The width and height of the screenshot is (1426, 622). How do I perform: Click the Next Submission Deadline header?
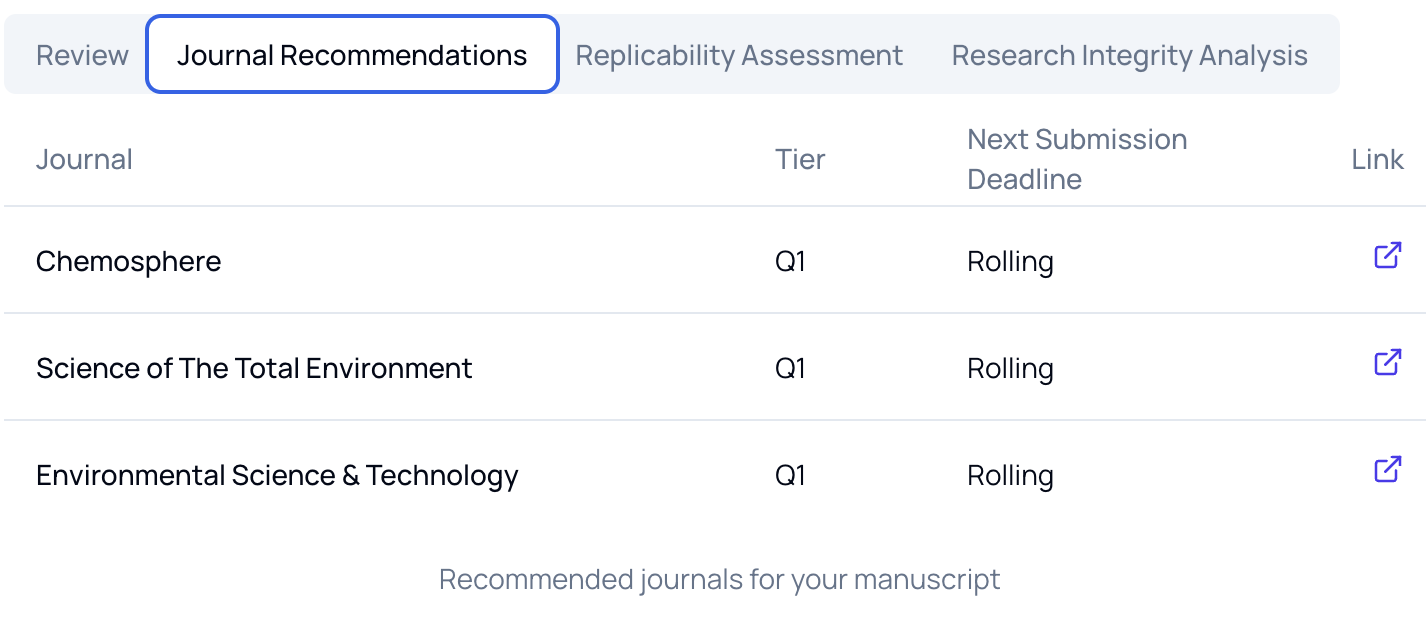[x=1077, y=158]
